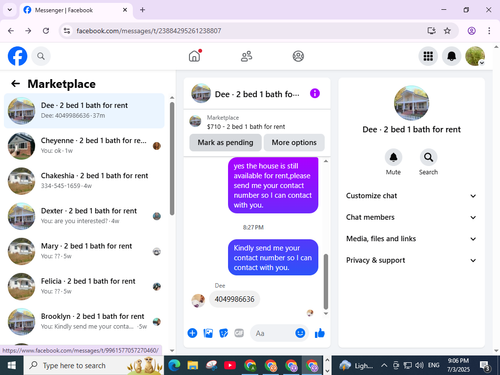Reload the page
Image resolution: width=500 pixels, height=375 pixels.
click(x=46, y=31)
